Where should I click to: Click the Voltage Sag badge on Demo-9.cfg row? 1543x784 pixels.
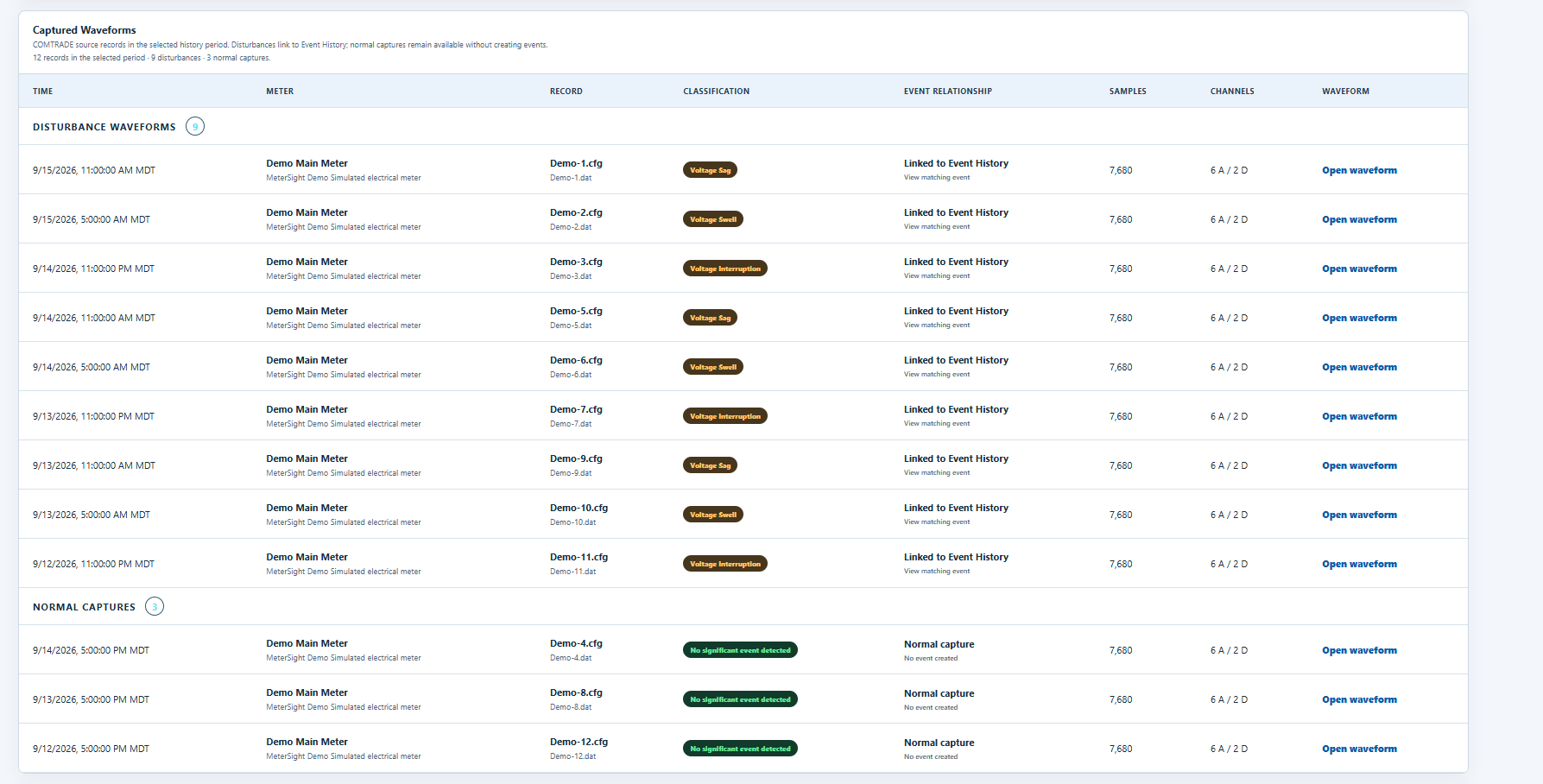710,465
